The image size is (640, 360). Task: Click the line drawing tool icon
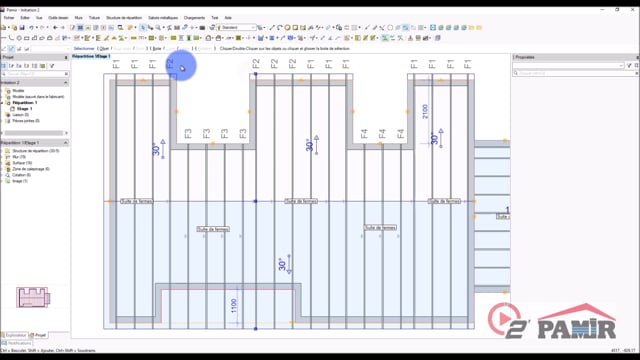[x=272, y=28]
